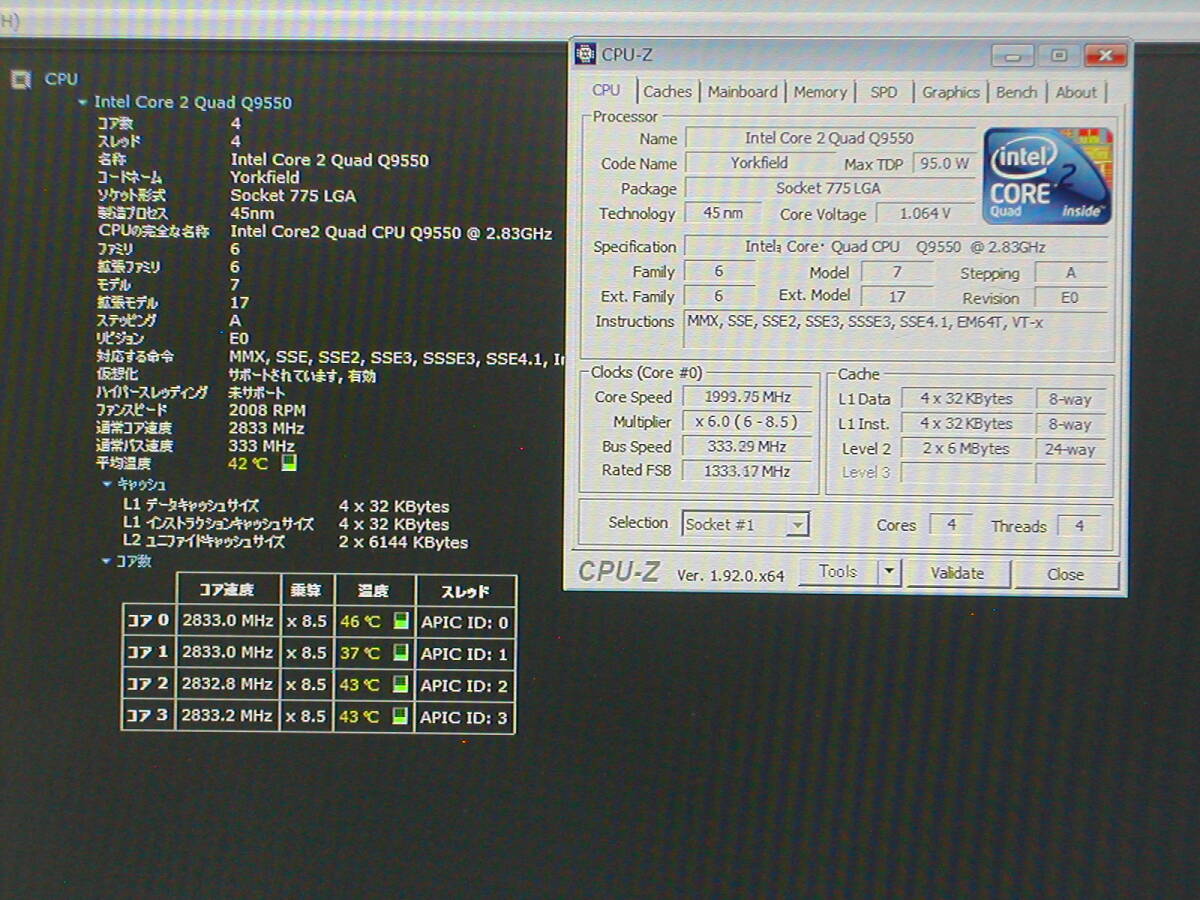
Task: Click the Core Voltage value 1.064 V
Action: tap(925, 213)
